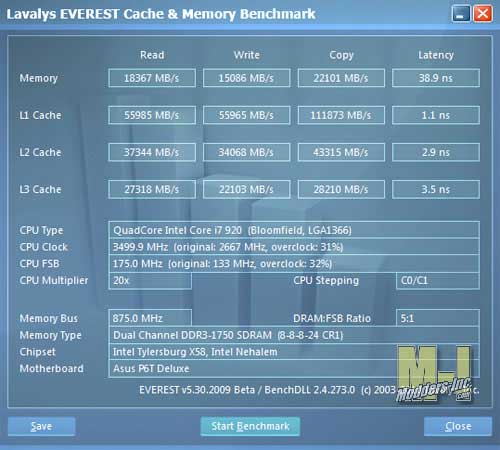Click the CPU Type field QuadCore Intel Core i7 920

pyautogui.click(x=294, y=230)
